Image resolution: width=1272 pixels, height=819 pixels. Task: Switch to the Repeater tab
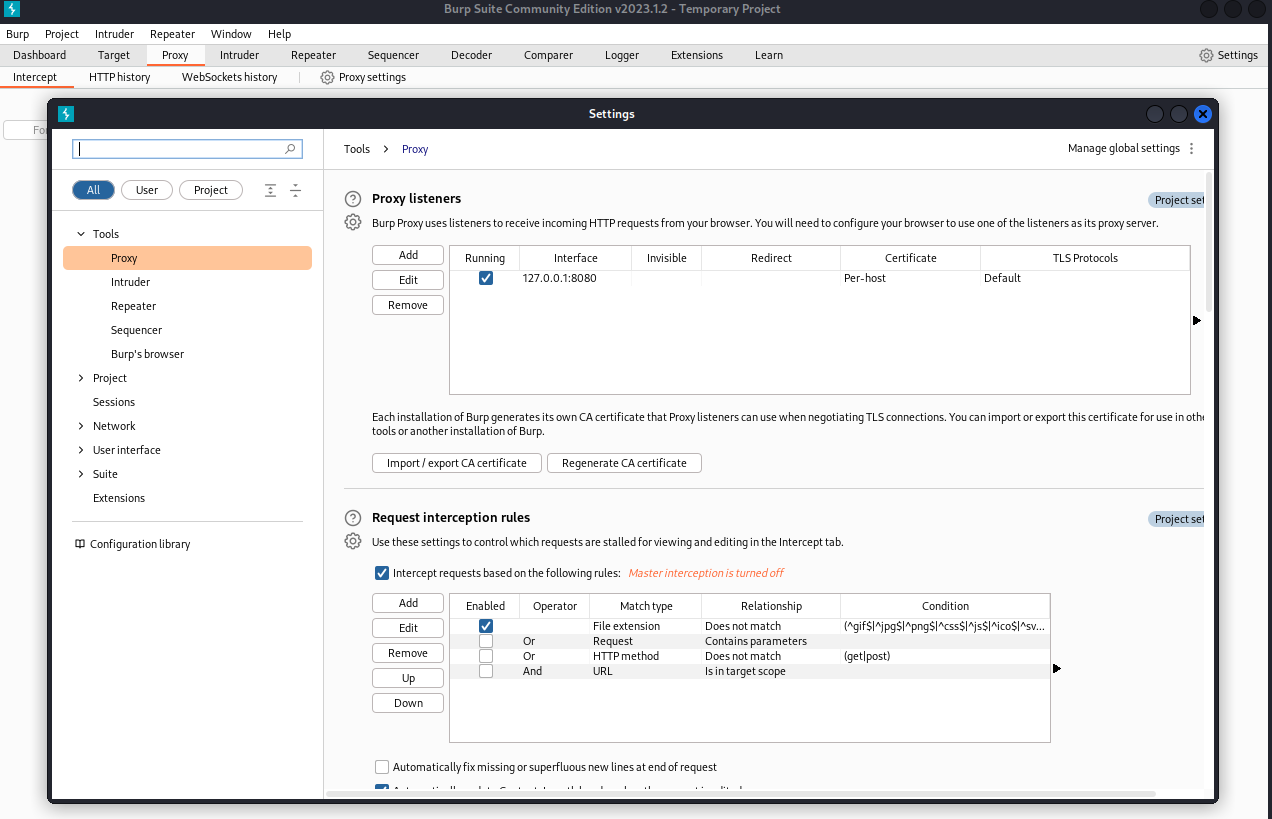click(x=313, y=55)
